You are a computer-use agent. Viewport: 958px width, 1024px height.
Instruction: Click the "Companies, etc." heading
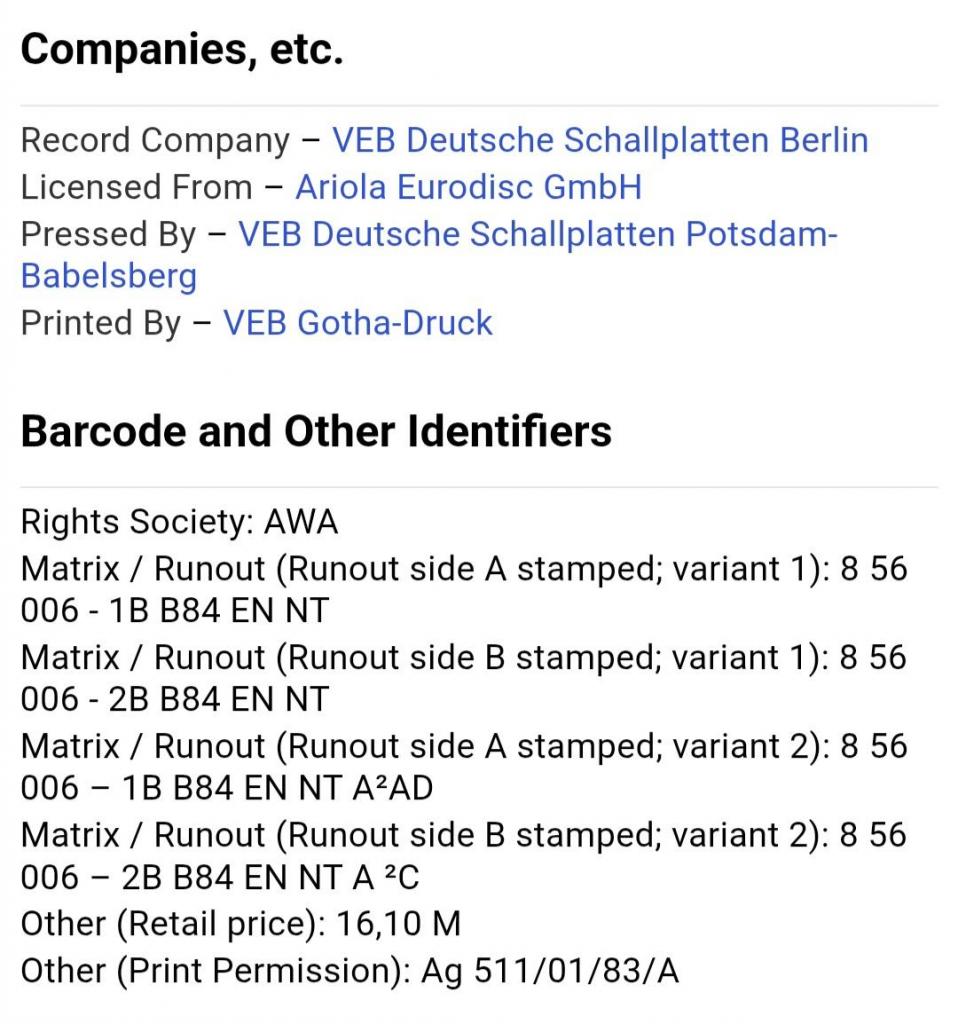182,50
